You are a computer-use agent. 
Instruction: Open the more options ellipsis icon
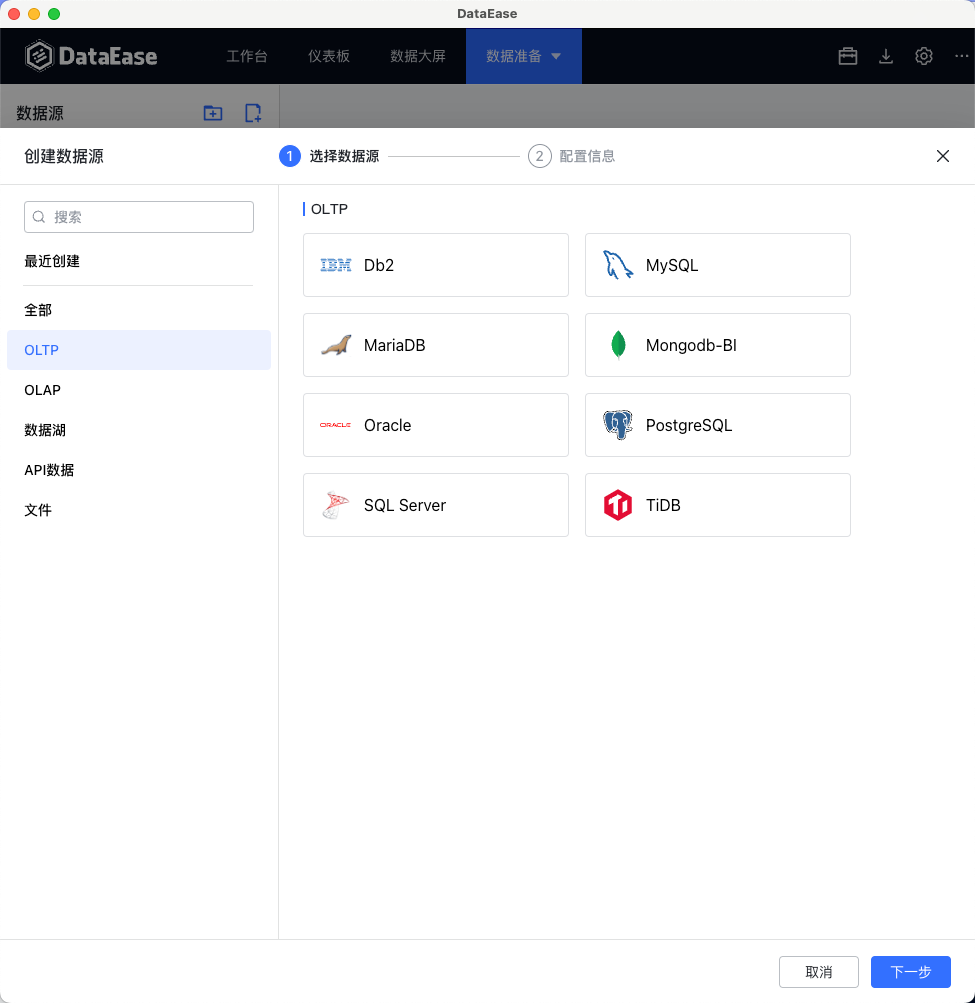[x=961, y=56]
